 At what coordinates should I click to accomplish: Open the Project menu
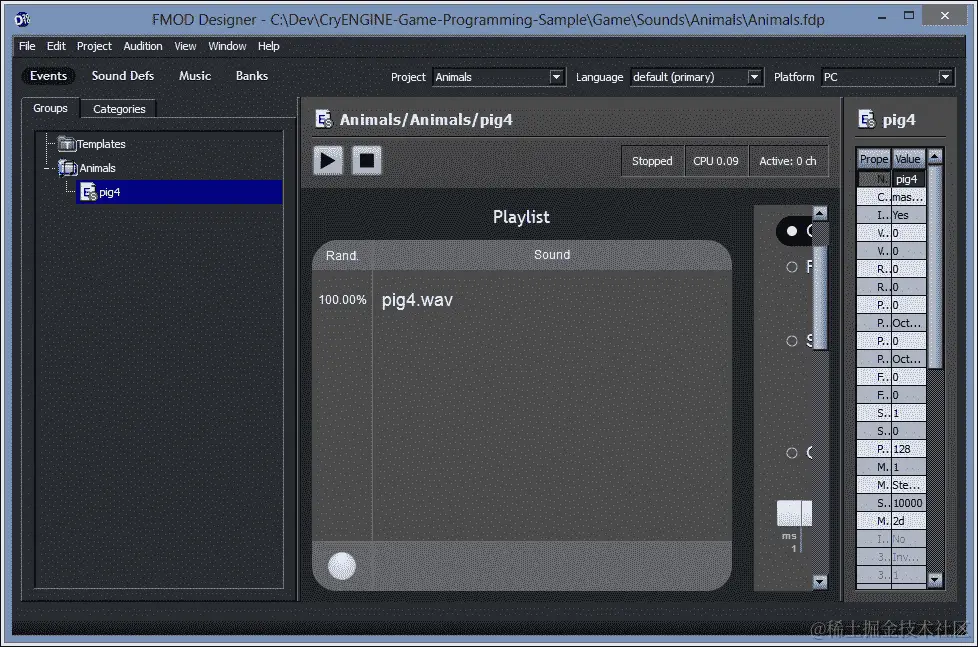pyautogui.click(x=94, y=46)
